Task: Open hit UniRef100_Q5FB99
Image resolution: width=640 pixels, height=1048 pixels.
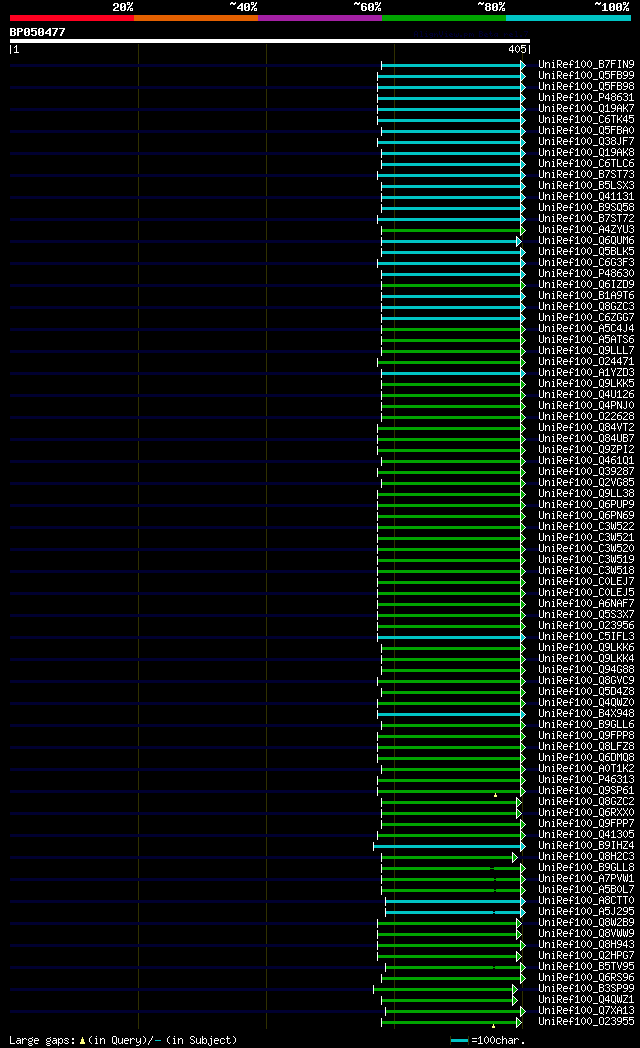Action: pos(587,76)
